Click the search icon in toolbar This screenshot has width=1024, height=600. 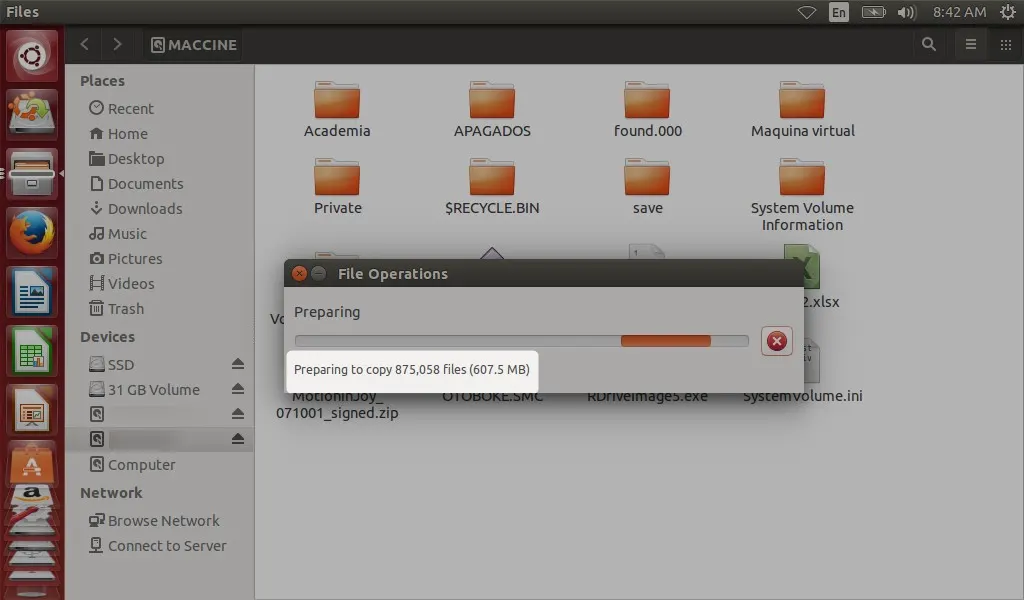[x=929, y=44]
